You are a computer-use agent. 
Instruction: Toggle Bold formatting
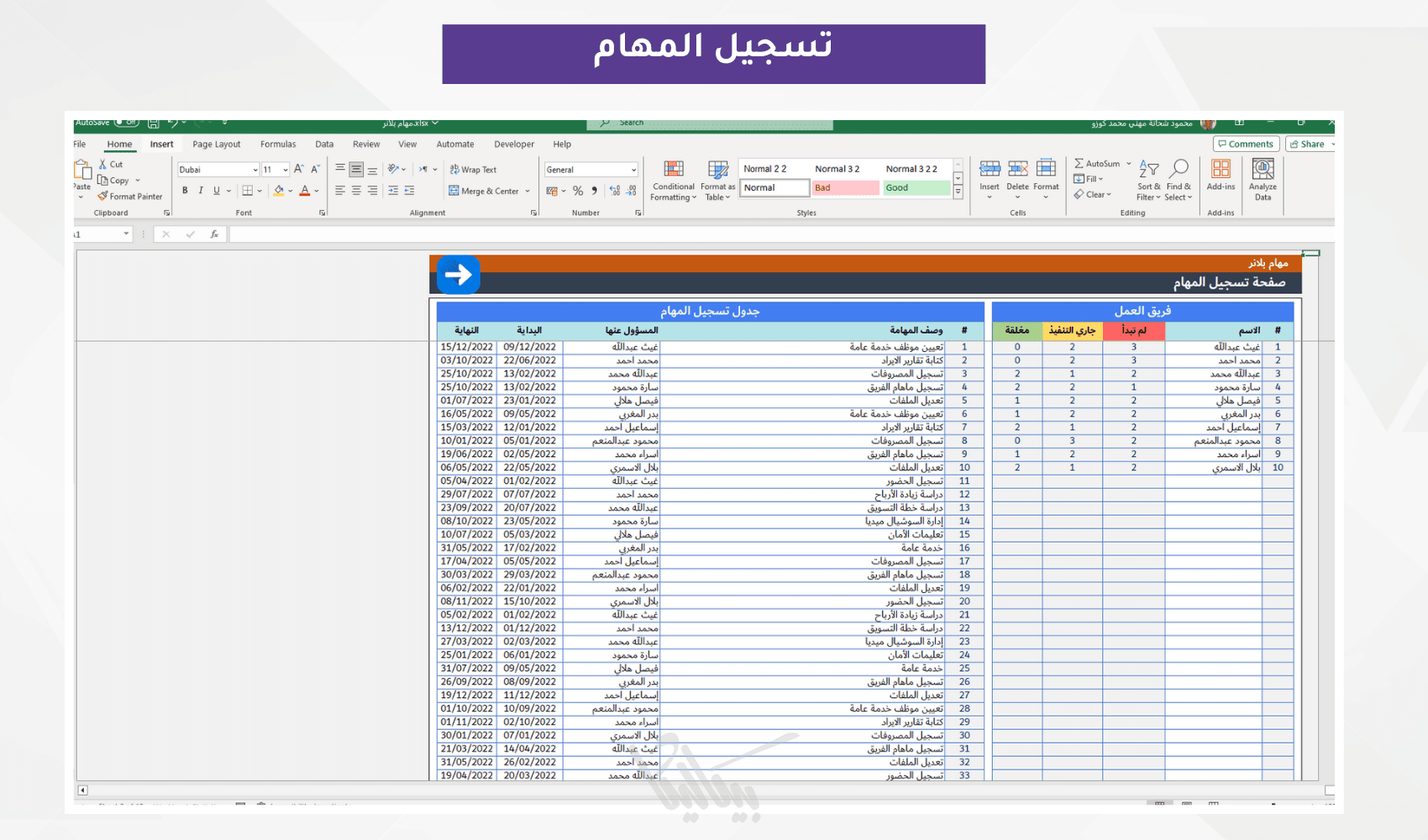click(185, 191)
